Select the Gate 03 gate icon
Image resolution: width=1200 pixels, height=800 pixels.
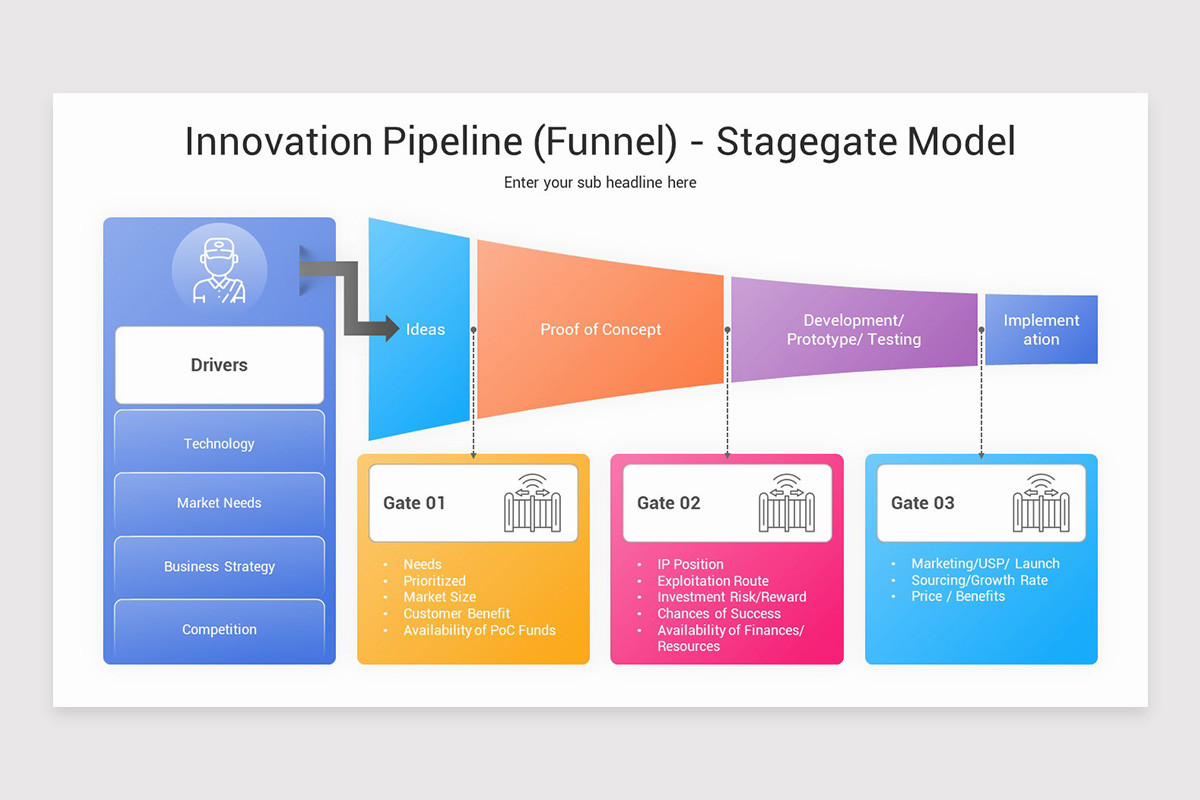click(1040, 503)
